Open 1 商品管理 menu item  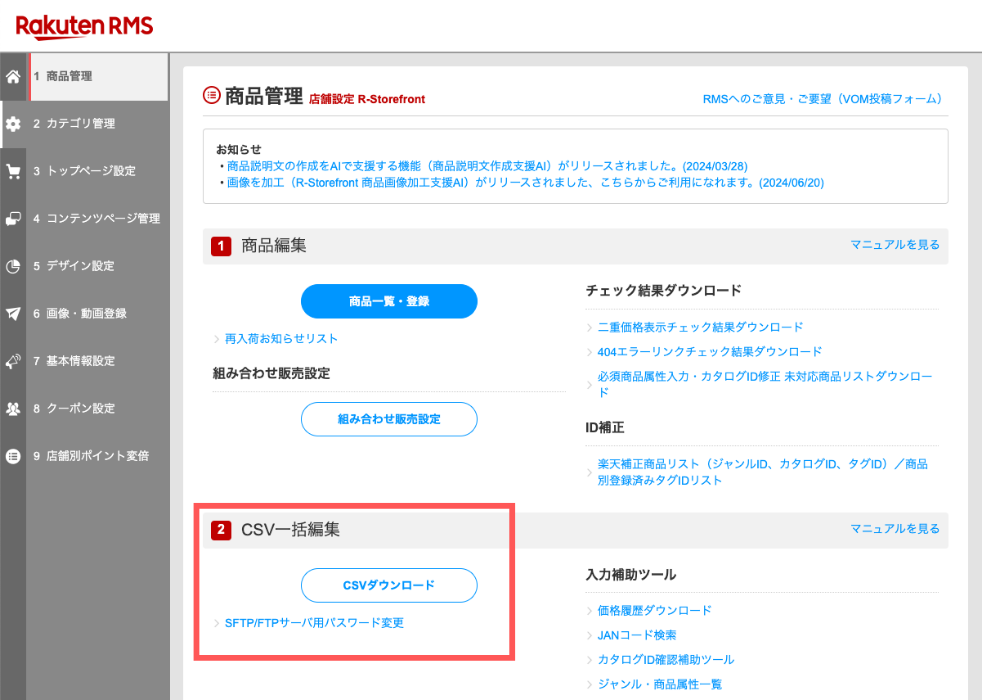(98, 76)
